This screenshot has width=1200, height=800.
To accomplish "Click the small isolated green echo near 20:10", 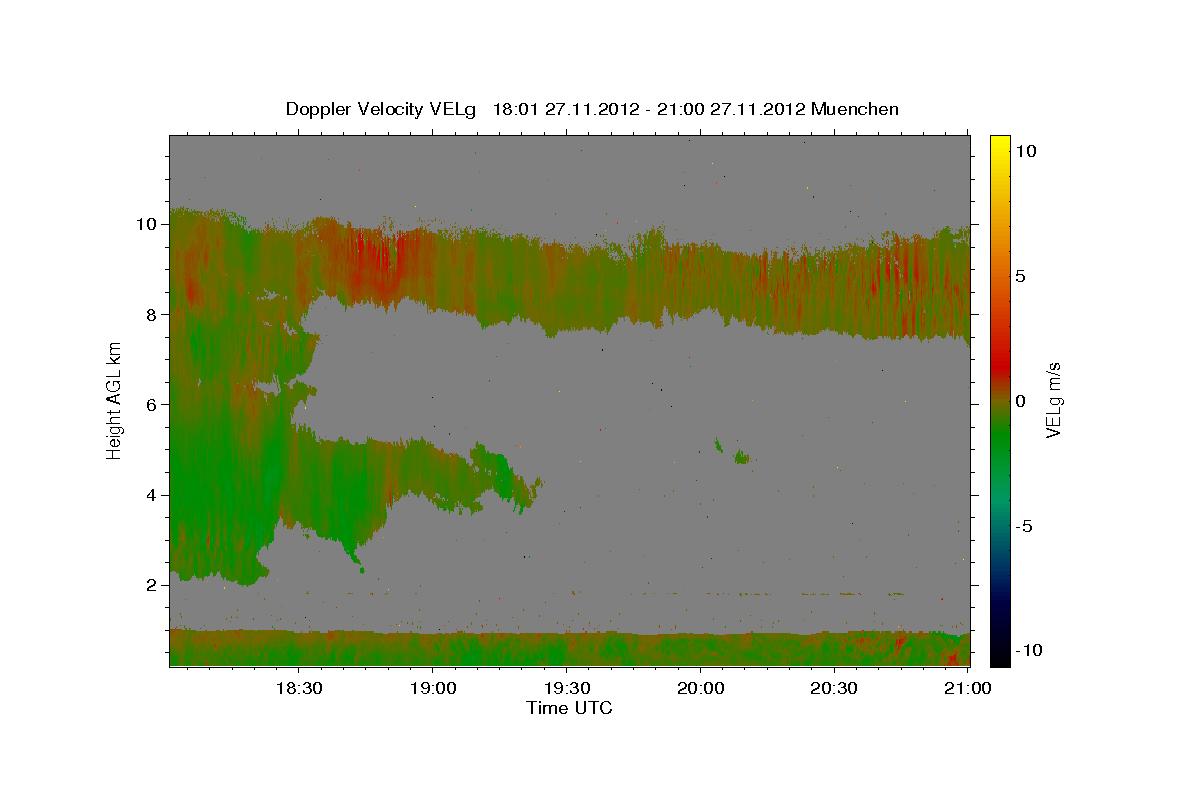I will 741,457.
